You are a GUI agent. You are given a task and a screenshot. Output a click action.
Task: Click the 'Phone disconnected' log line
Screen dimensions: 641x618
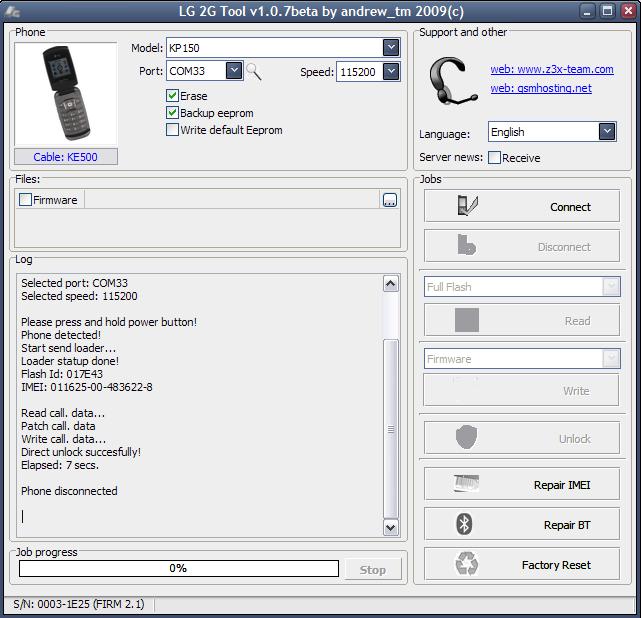(69, 491)
